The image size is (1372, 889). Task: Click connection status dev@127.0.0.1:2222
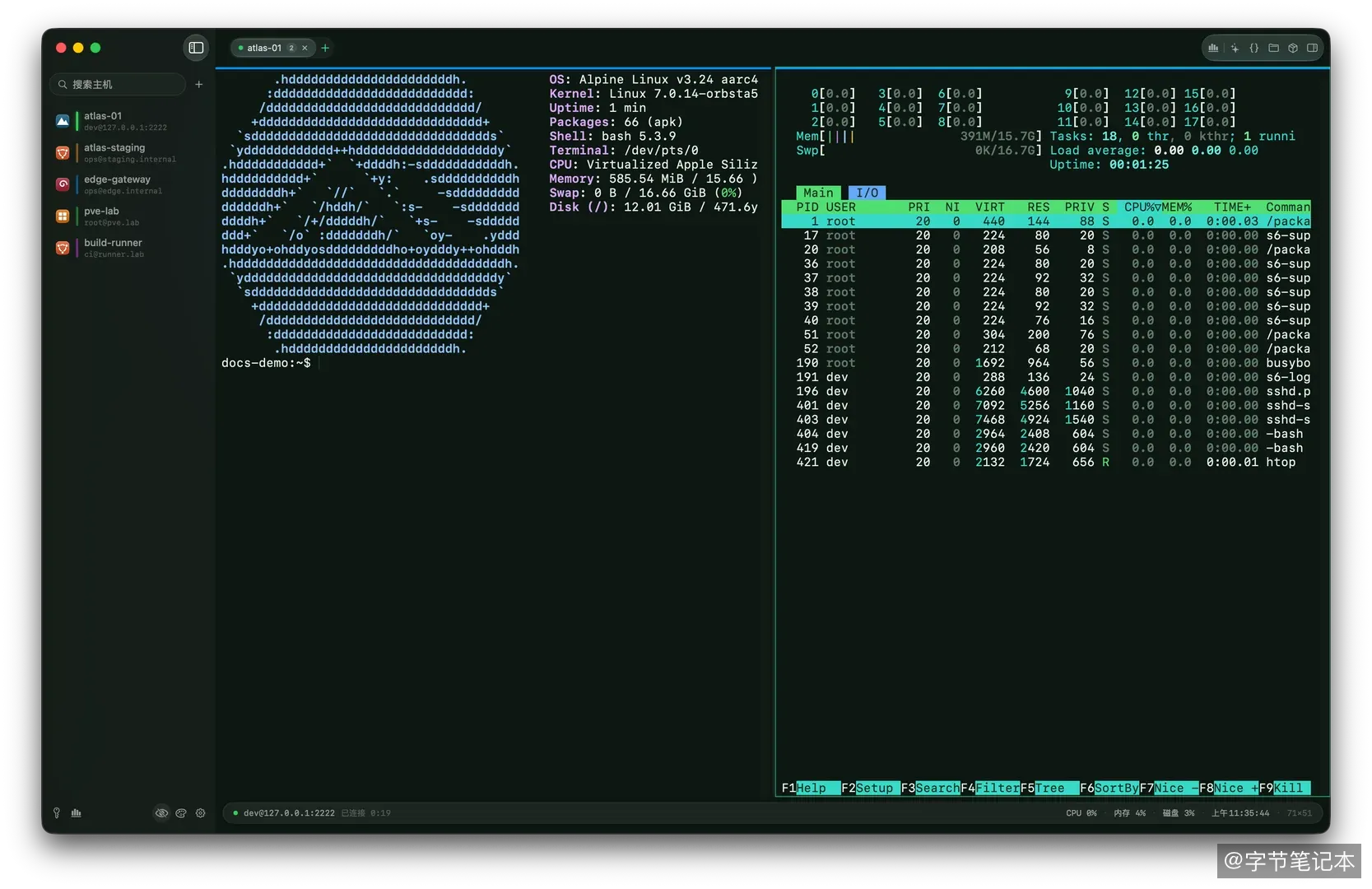coord(289,813)
